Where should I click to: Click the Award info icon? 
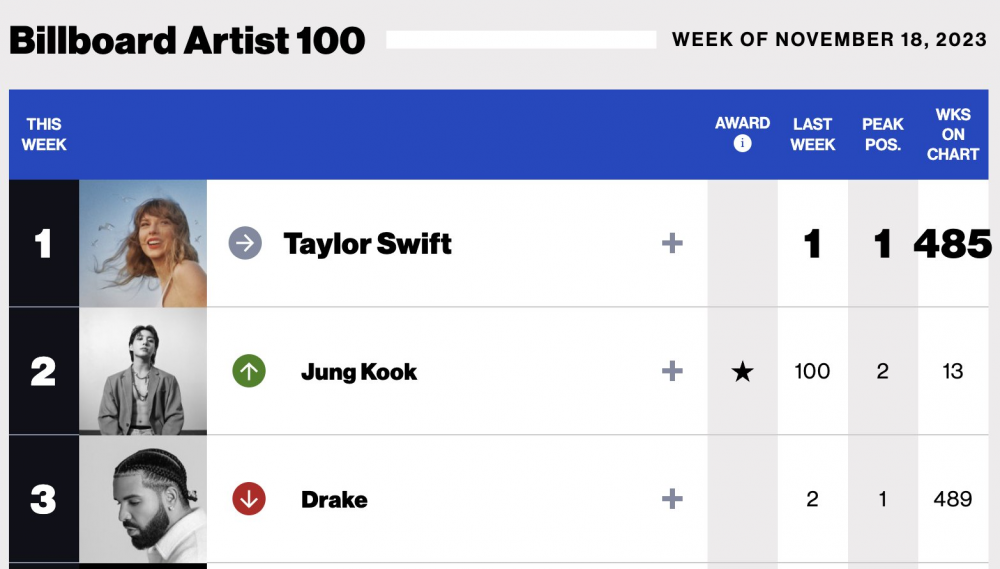click(x=742, y=144)
